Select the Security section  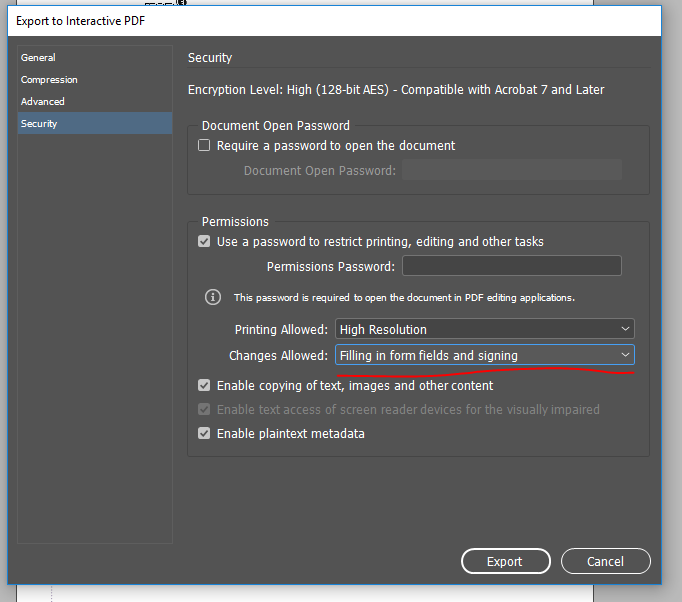(39, 124)
